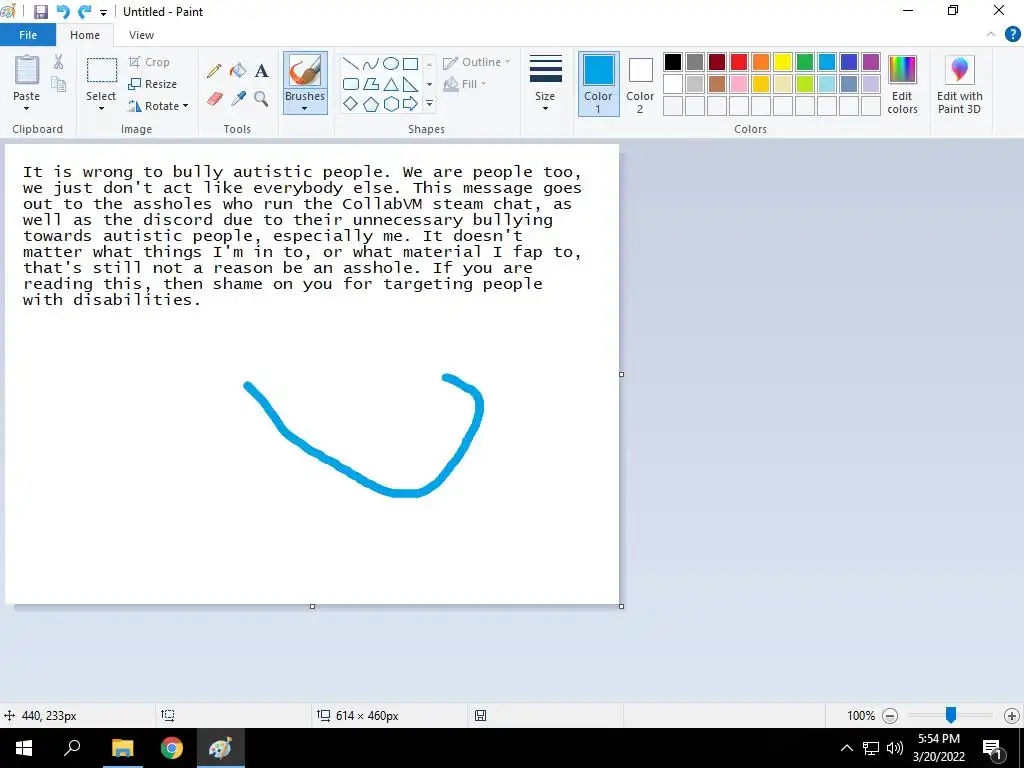Open Google Chrome from the taskbar
This screenshot has width=1024, height=768.
coord(172,748)
